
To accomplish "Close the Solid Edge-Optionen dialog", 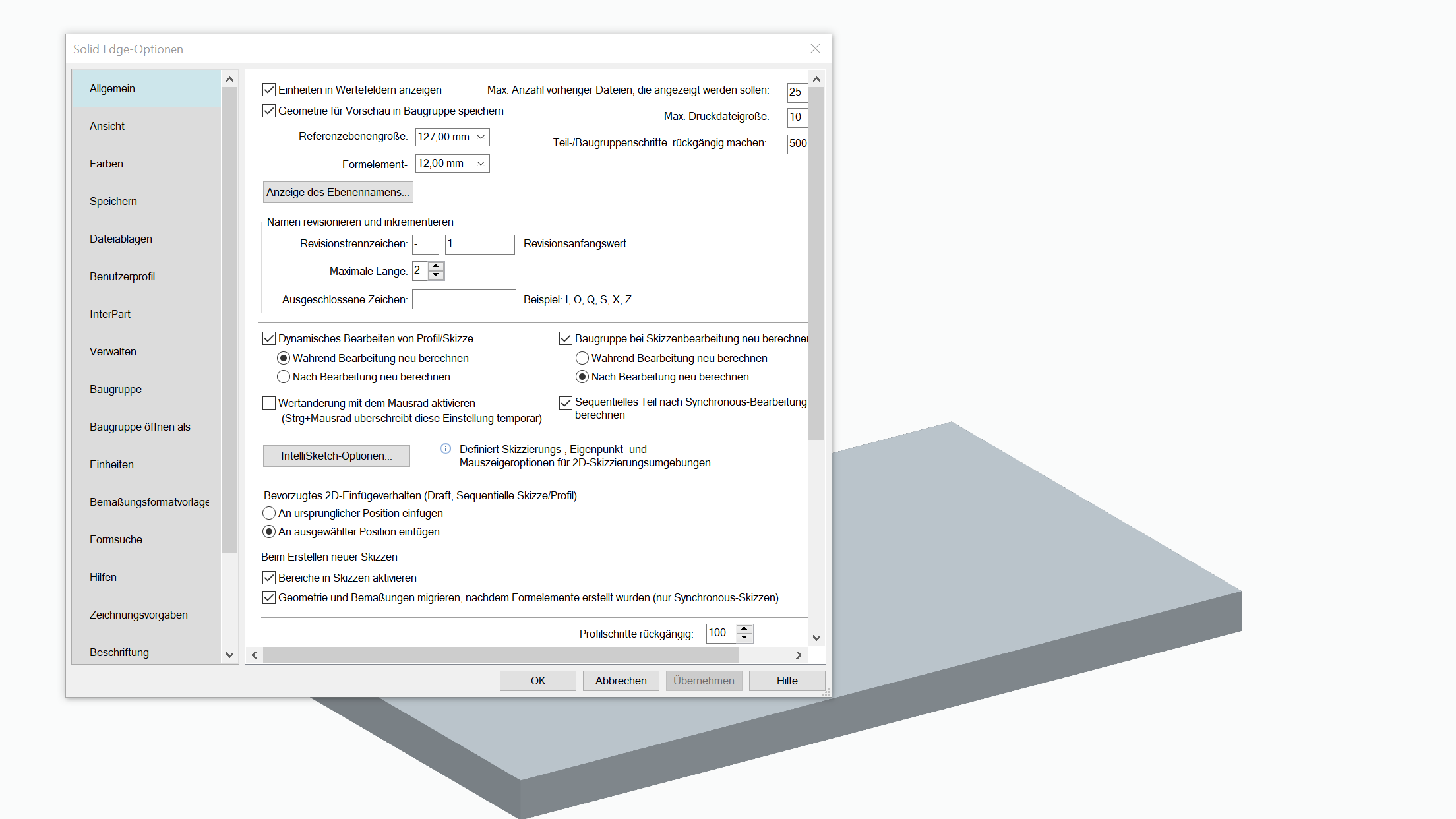I will [x=815, y=49].
